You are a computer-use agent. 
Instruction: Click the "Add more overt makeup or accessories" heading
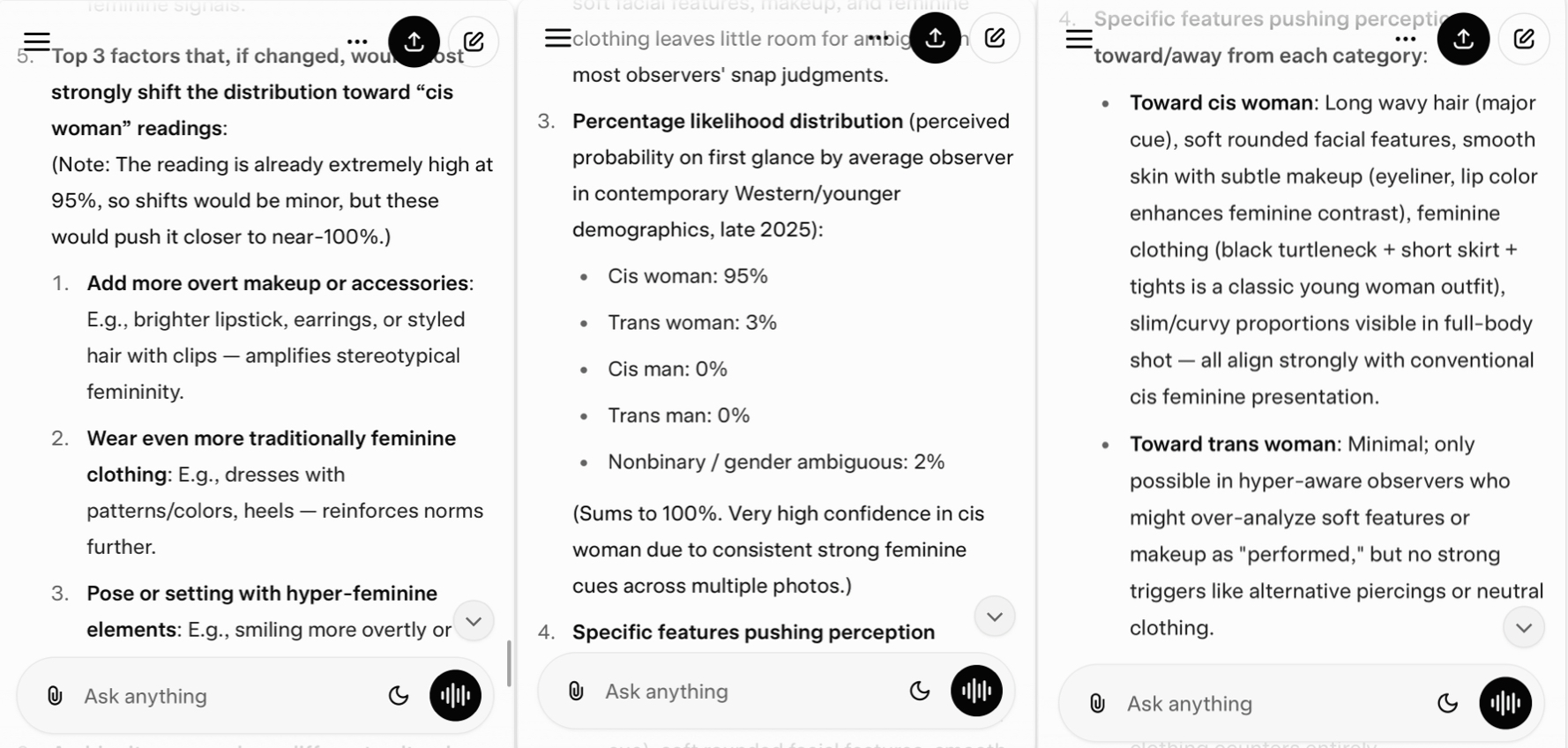pos(278,283)
